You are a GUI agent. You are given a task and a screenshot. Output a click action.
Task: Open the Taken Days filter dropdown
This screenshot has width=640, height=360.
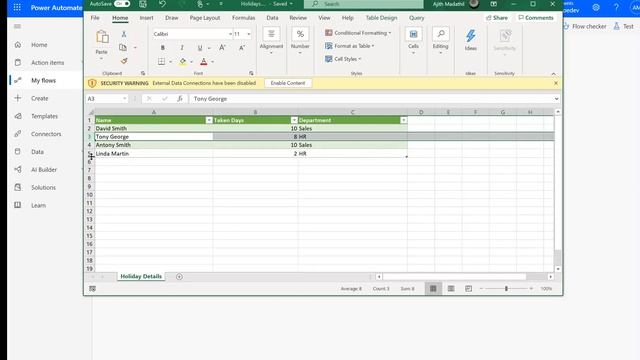coord(294,120)
